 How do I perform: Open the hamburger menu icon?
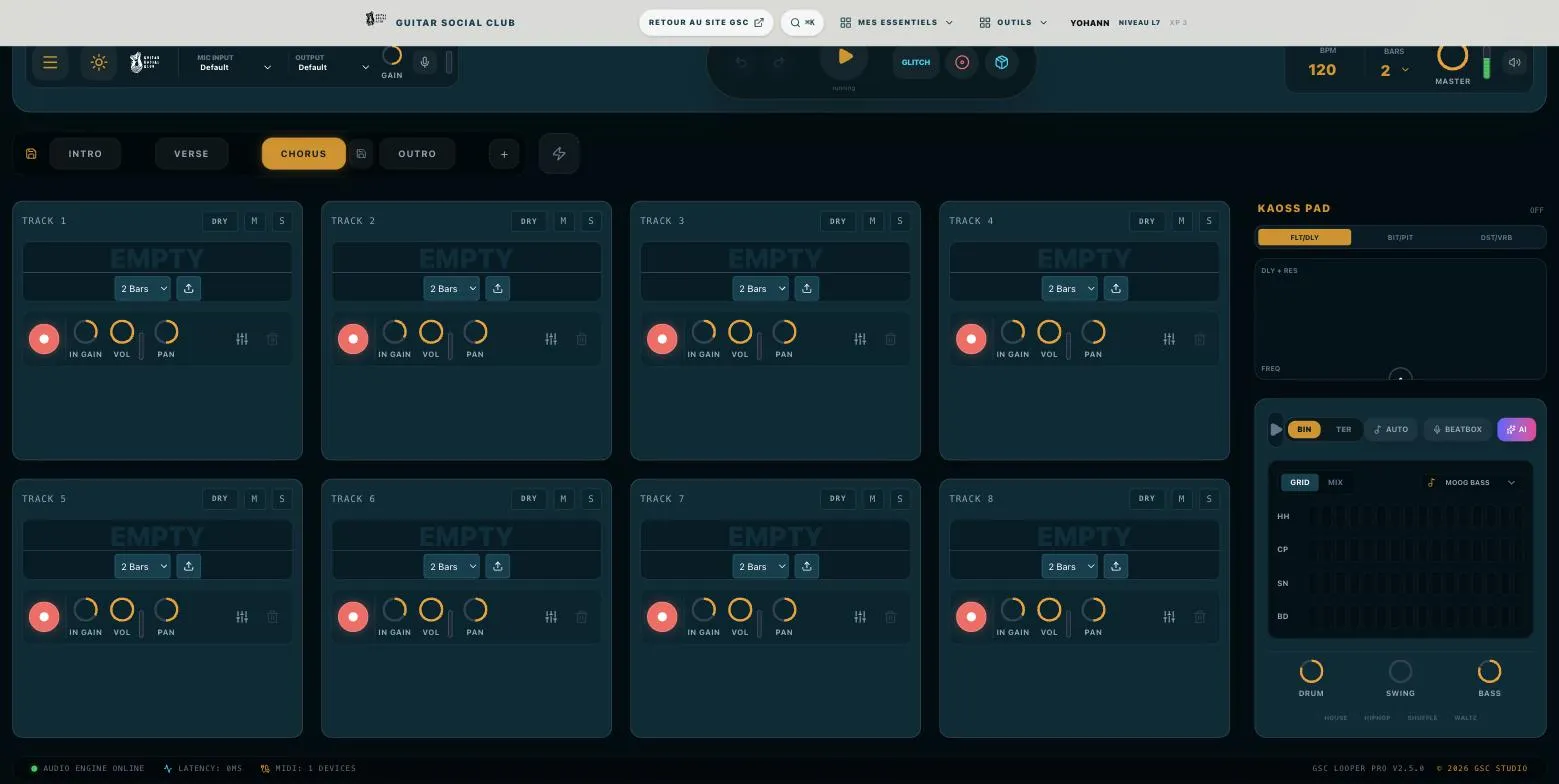(50, 62)
